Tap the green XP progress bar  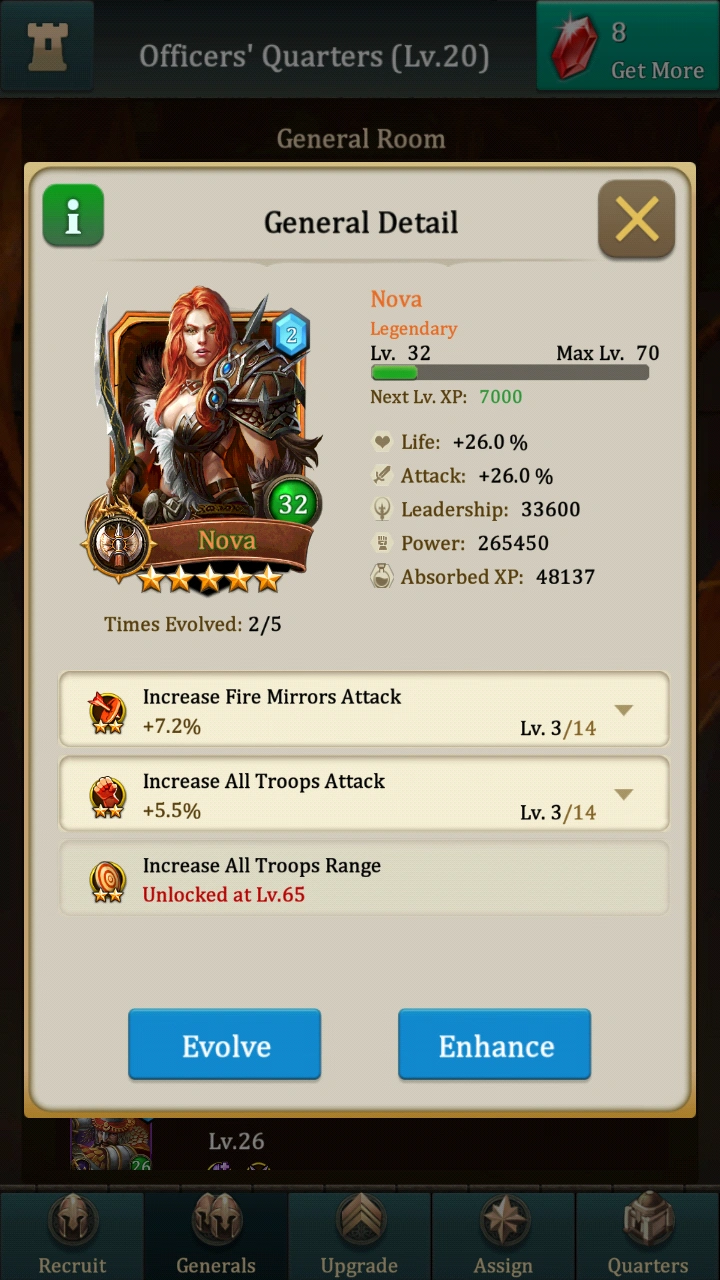coord(510,373)
